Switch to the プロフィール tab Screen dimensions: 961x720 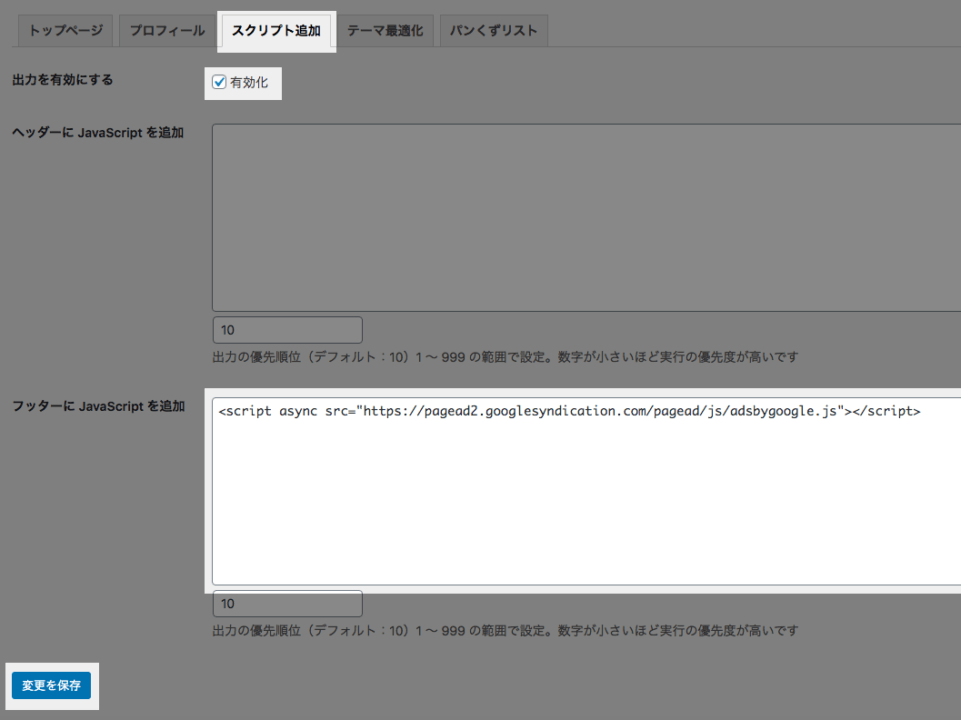point(167,31)
